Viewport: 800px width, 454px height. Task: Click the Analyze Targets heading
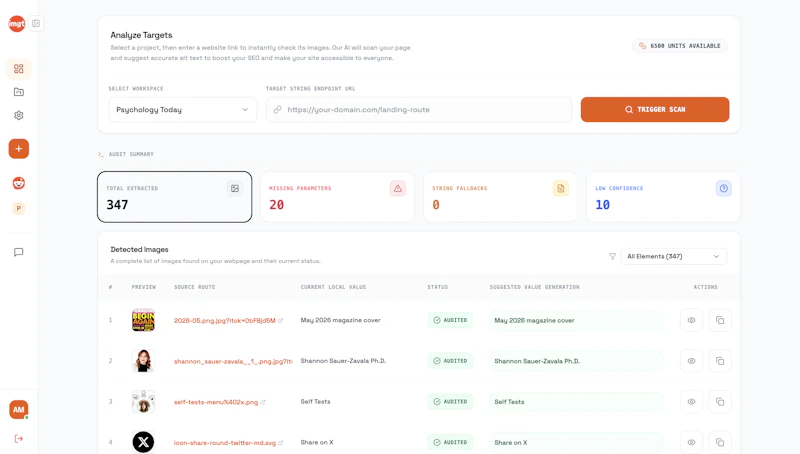pyautogui.click(x=141, y=35)
